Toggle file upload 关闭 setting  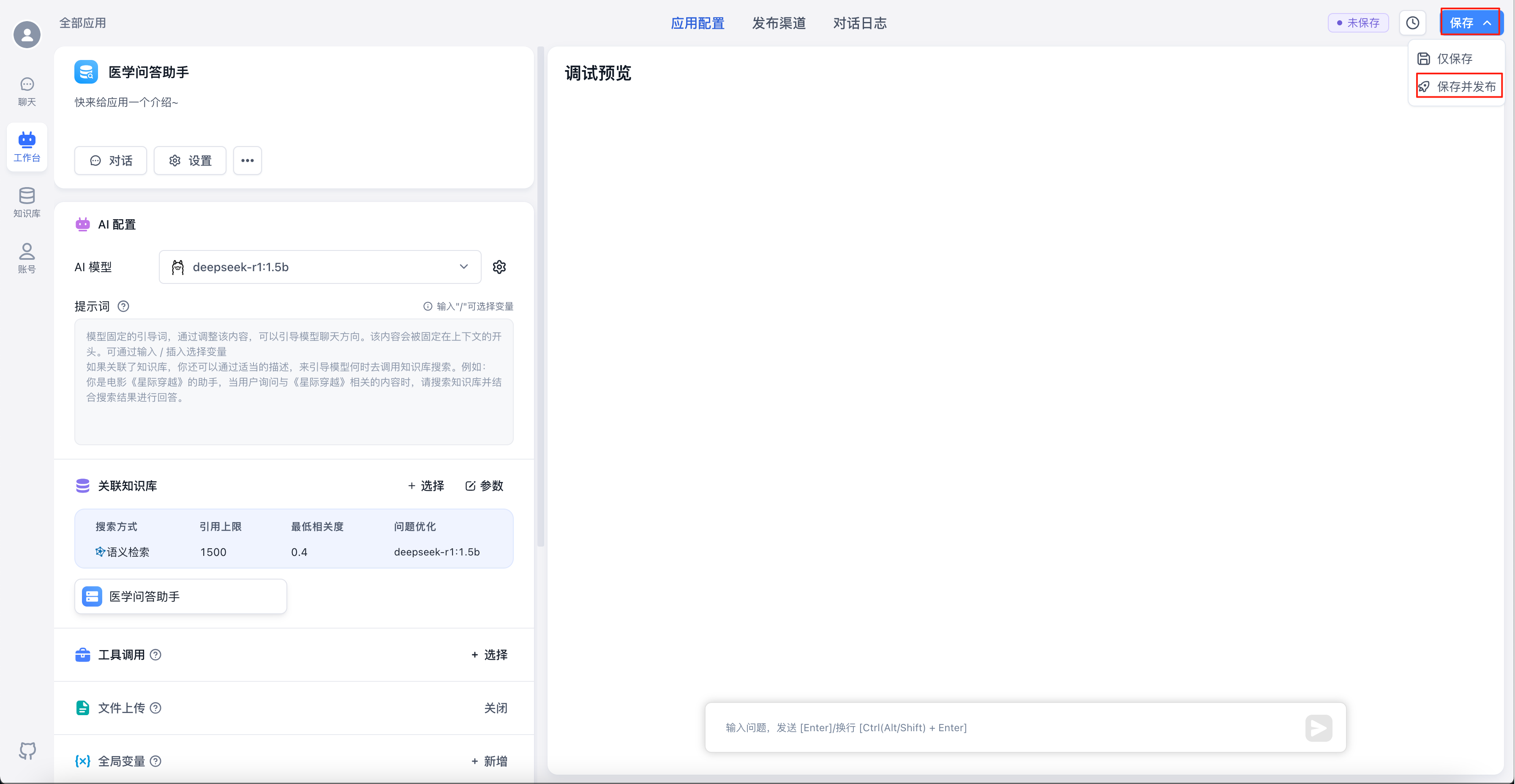coord(495,708)
